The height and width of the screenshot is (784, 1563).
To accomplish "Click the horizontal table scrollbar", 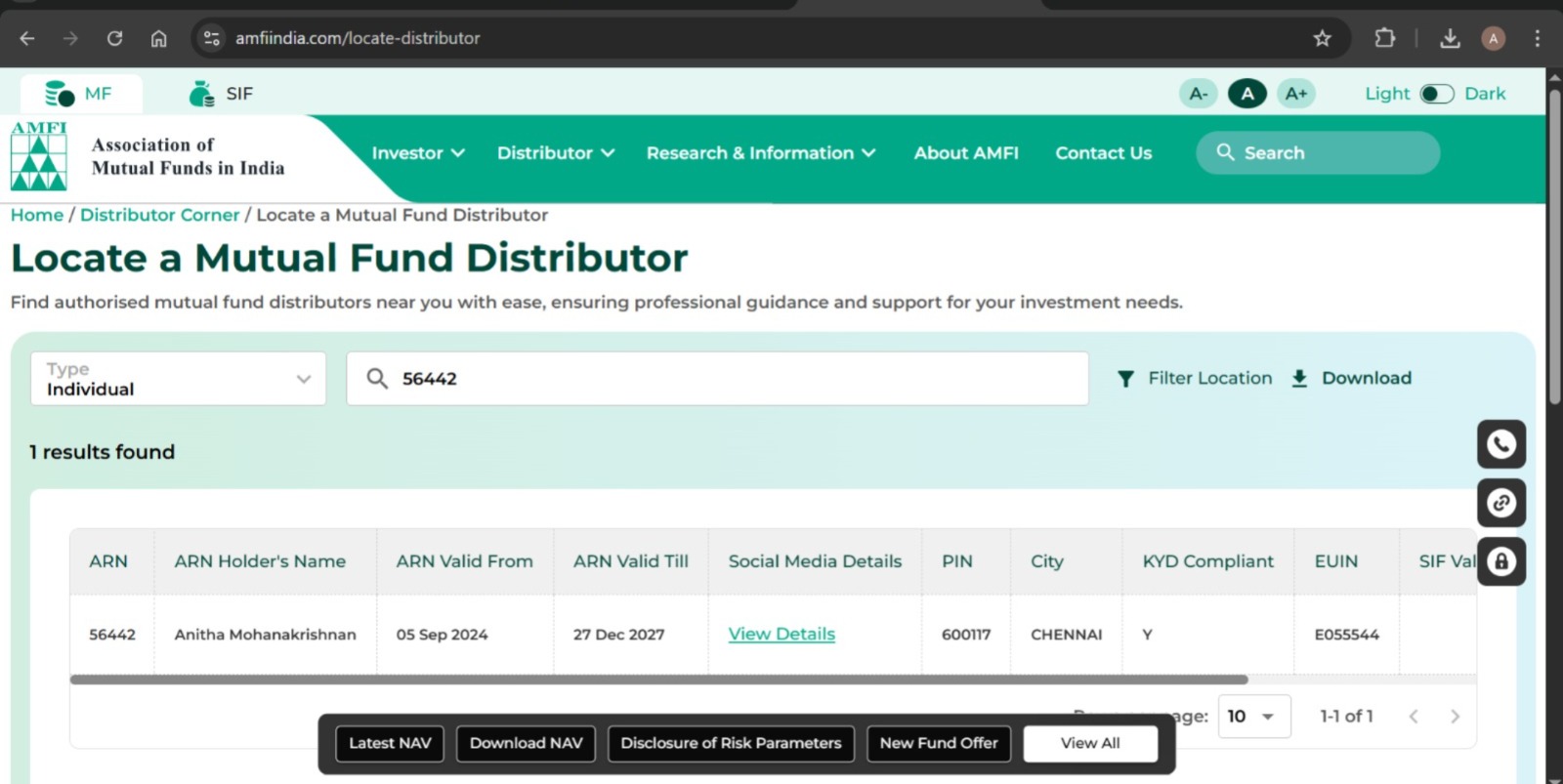I will [x=658, y=680].
